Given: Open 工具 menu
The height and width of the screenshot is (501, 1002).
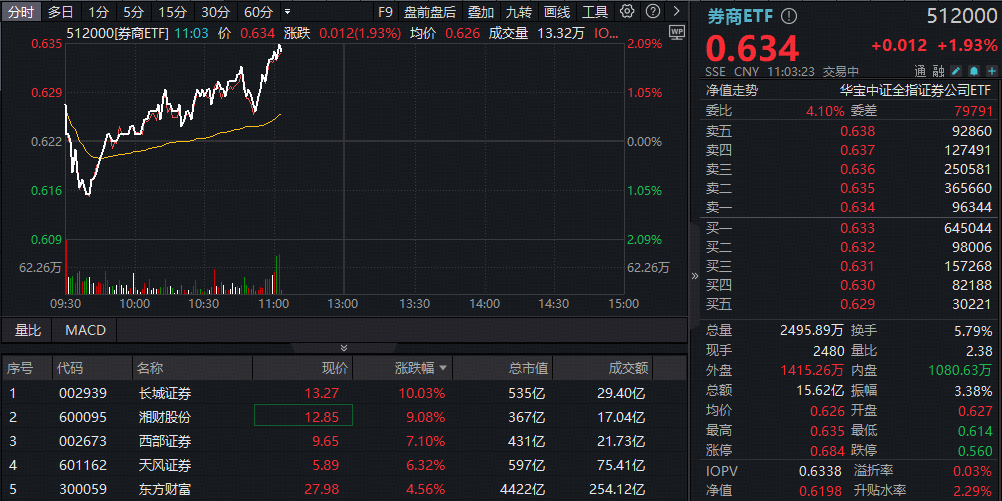Looking at the screenshot, I should tap(596, 12).
